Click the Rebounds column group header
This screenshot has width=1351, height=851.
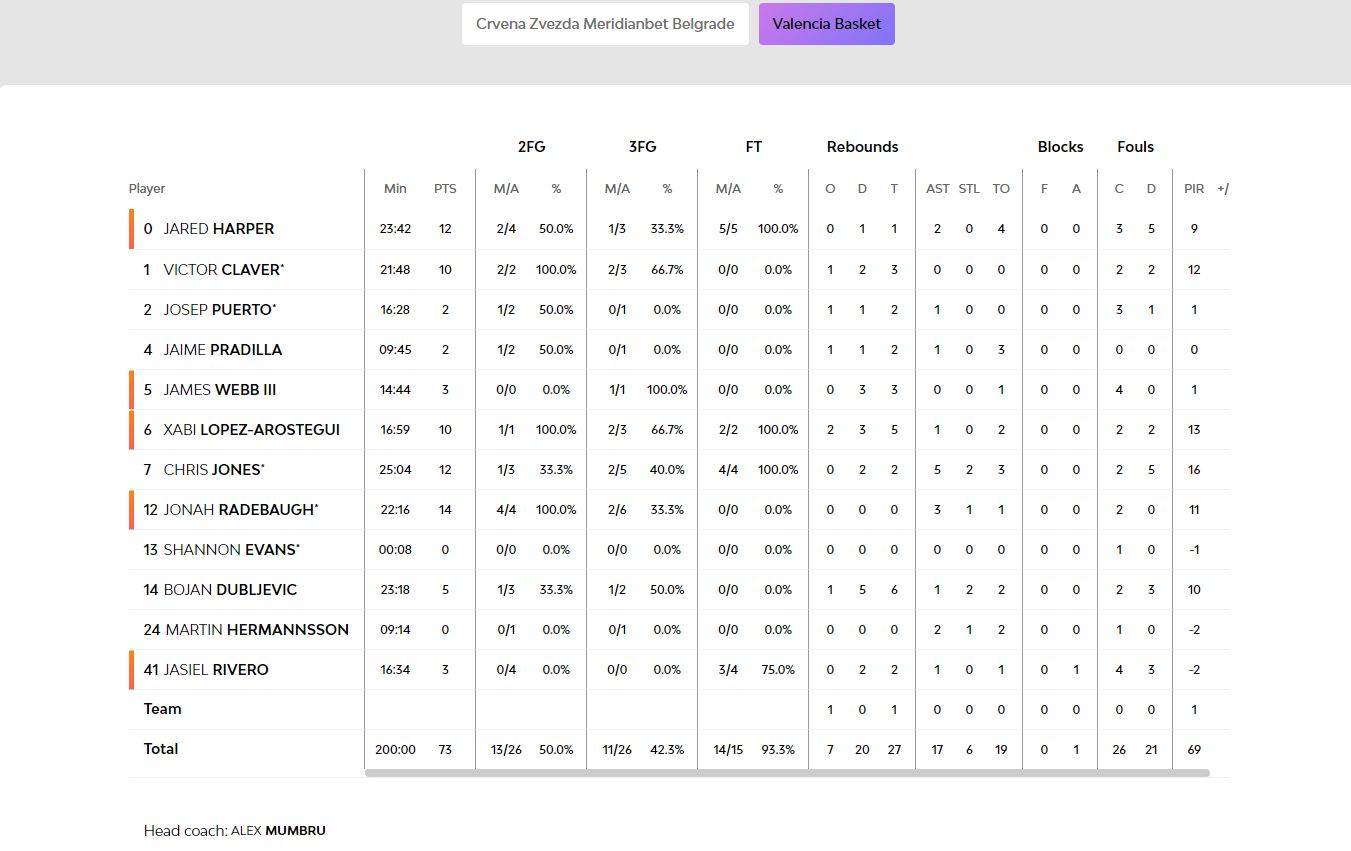coord(862,146)
